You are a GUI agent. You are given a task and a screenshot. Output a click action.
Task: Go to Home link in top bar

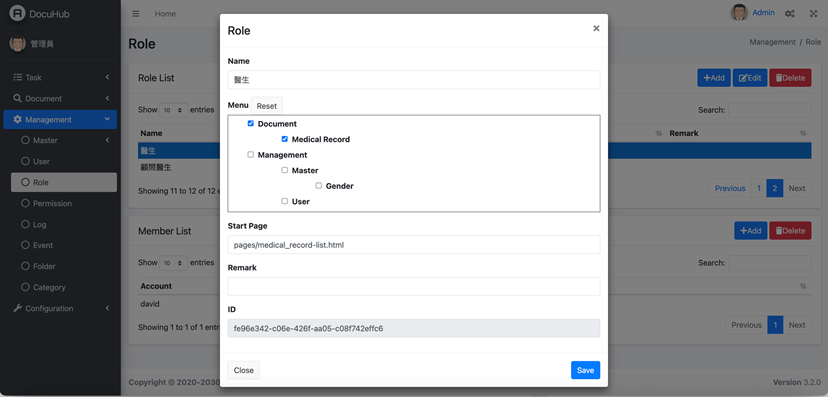(165, 14)
